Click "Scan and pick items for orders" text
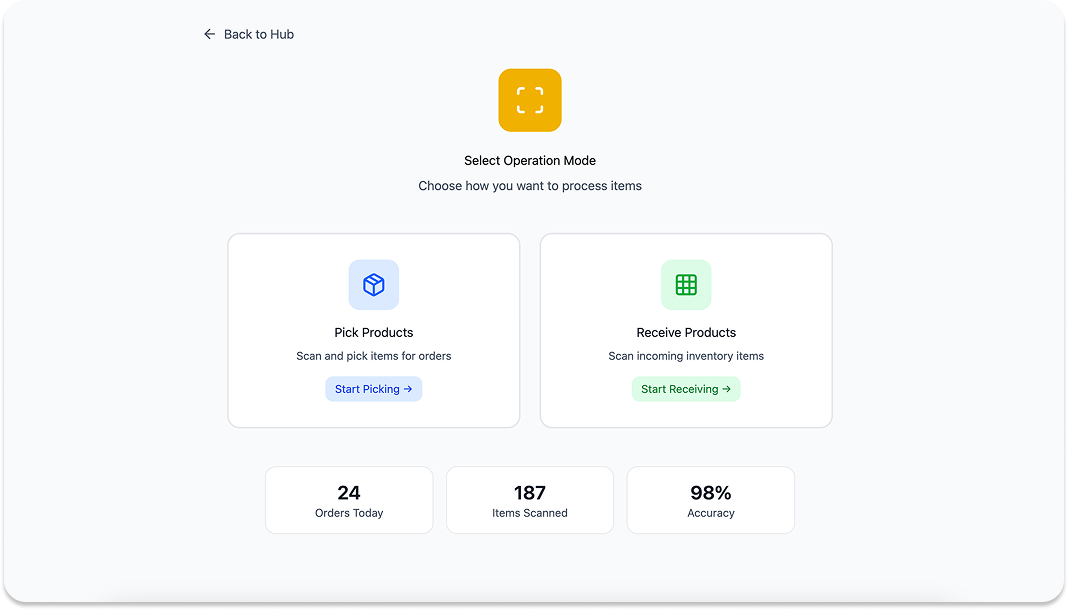 point(374,356)
